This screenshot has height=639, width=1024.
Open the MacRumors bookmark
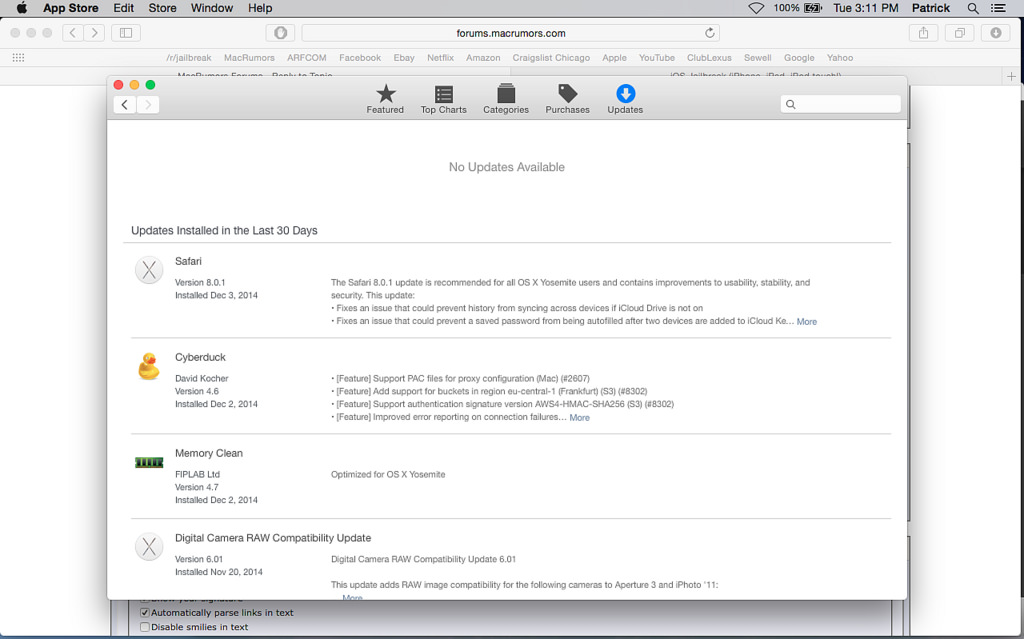249,57
